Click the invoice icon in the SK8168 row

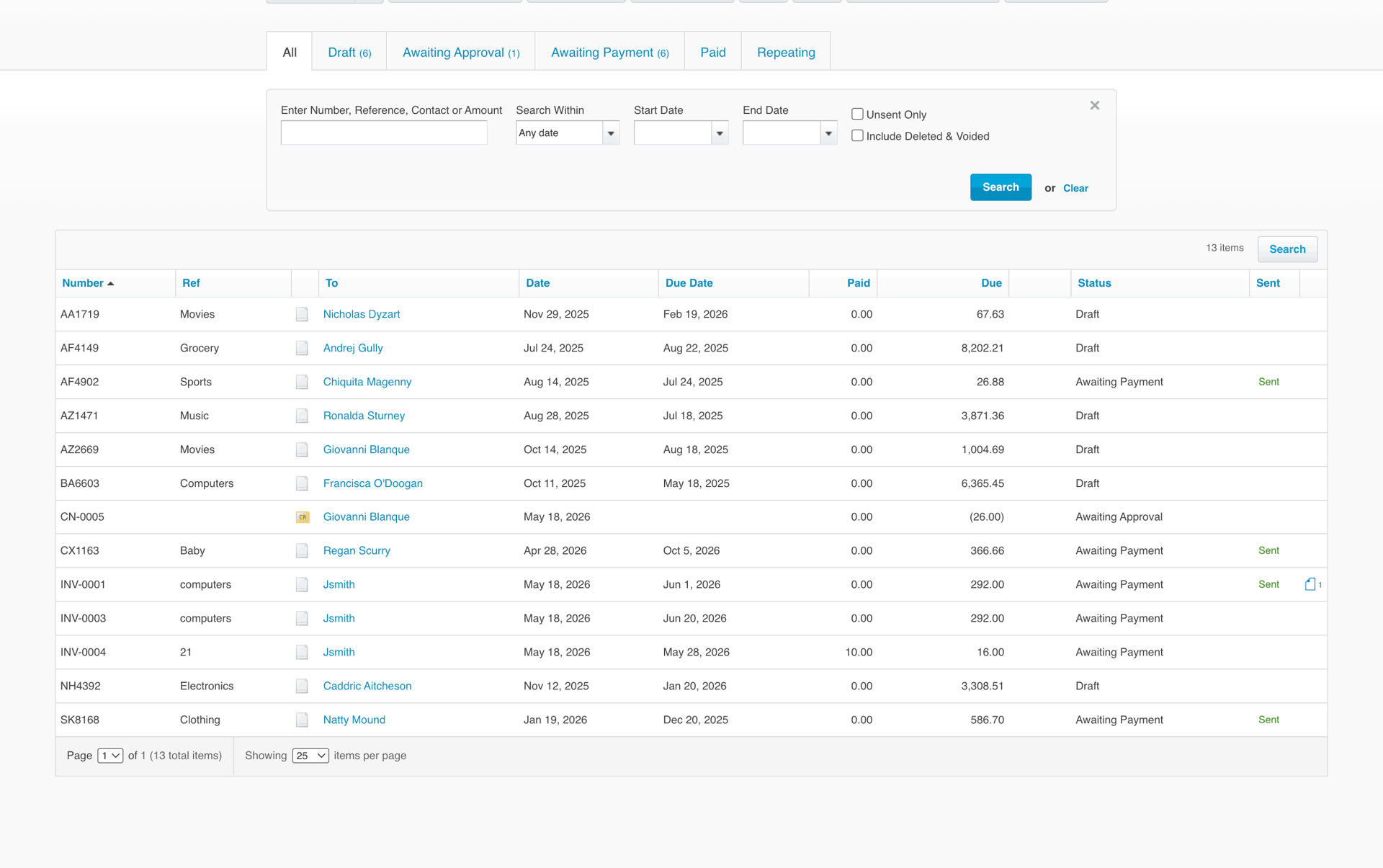click(x=302, y=720)
